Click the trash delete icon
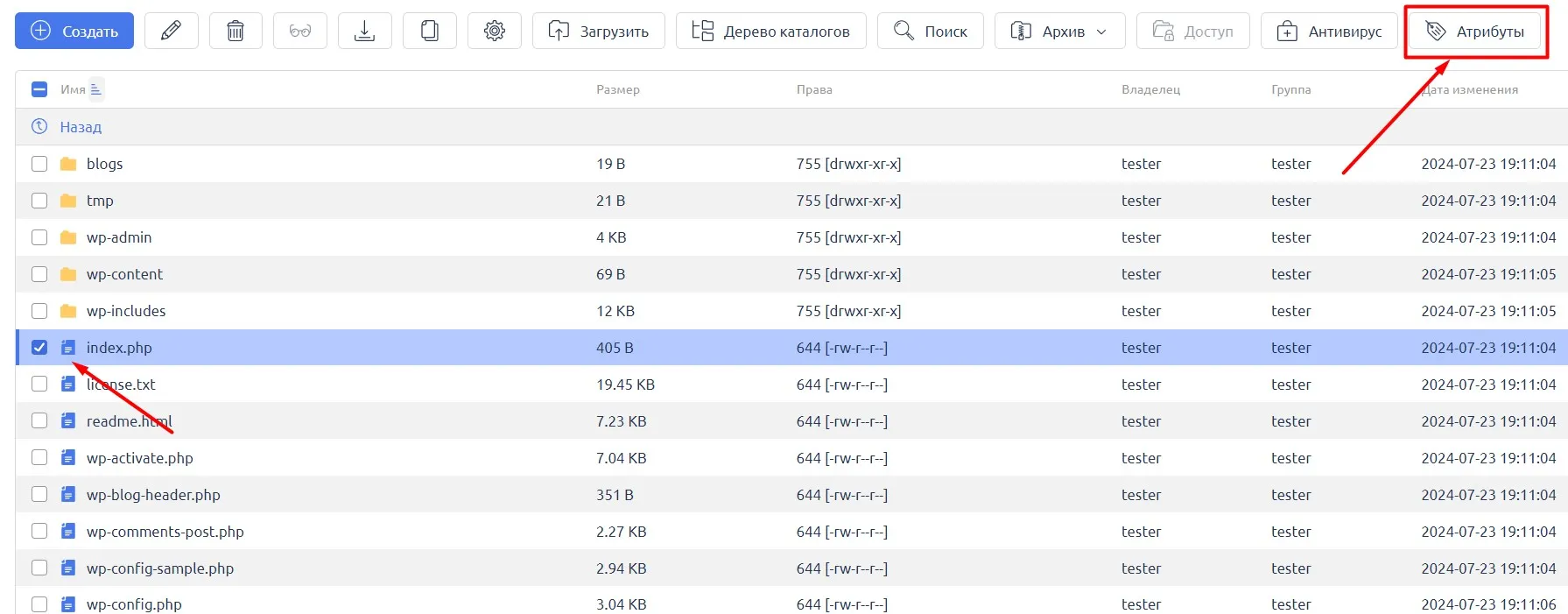 [x=236, y=31]
